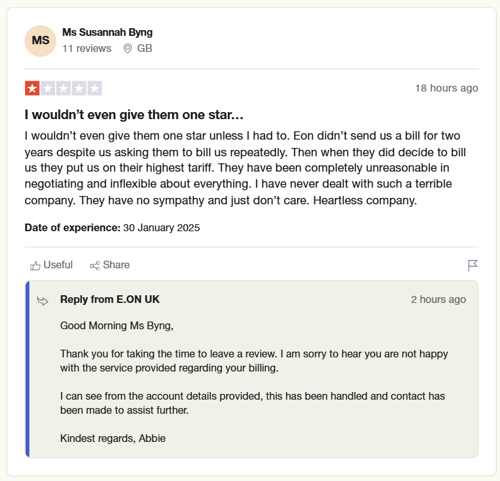Screen dimensions: 500x481
Task: Click the MS avatar circle
Action: pyautogui.click(x=40, y=41)
